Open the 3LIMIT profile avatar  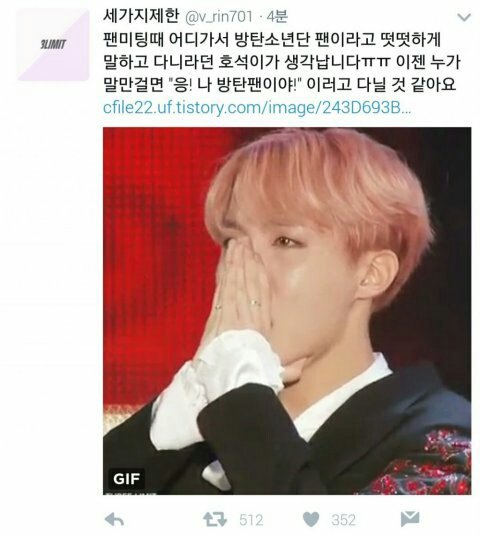(53, 45)
